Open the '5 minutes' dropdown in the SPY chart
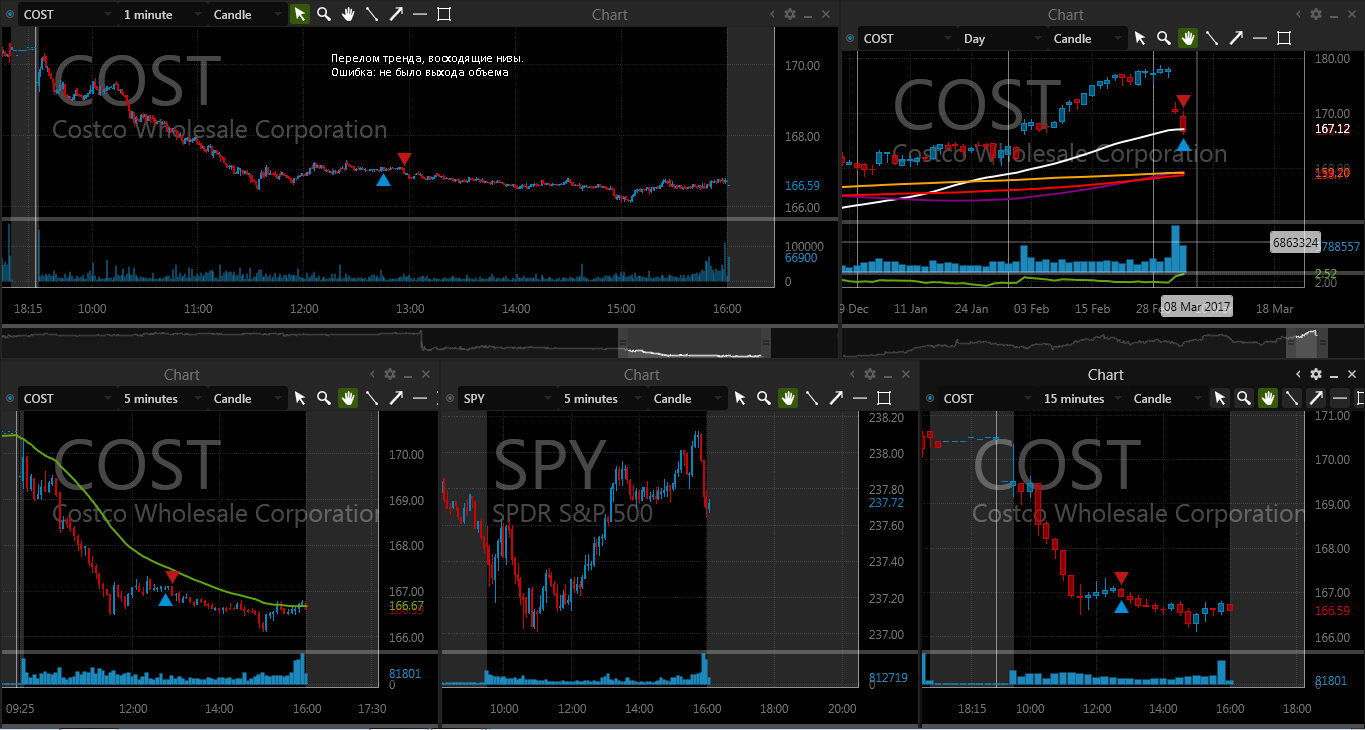Screen dimensions: 1365x730 [x=603, y=398]
